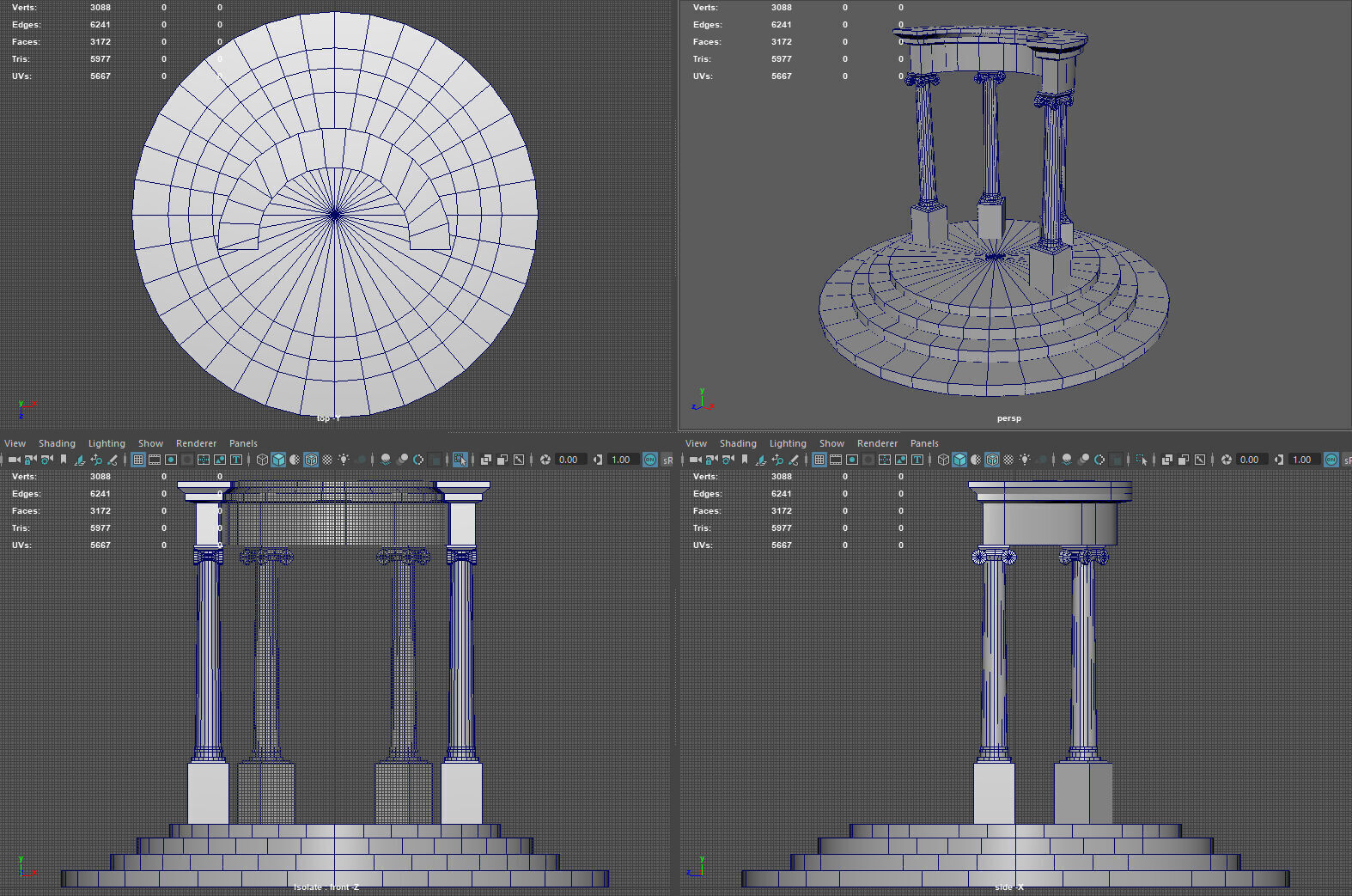Click Screen Space Ambient Occlusion in front panel toolbar

386,460
